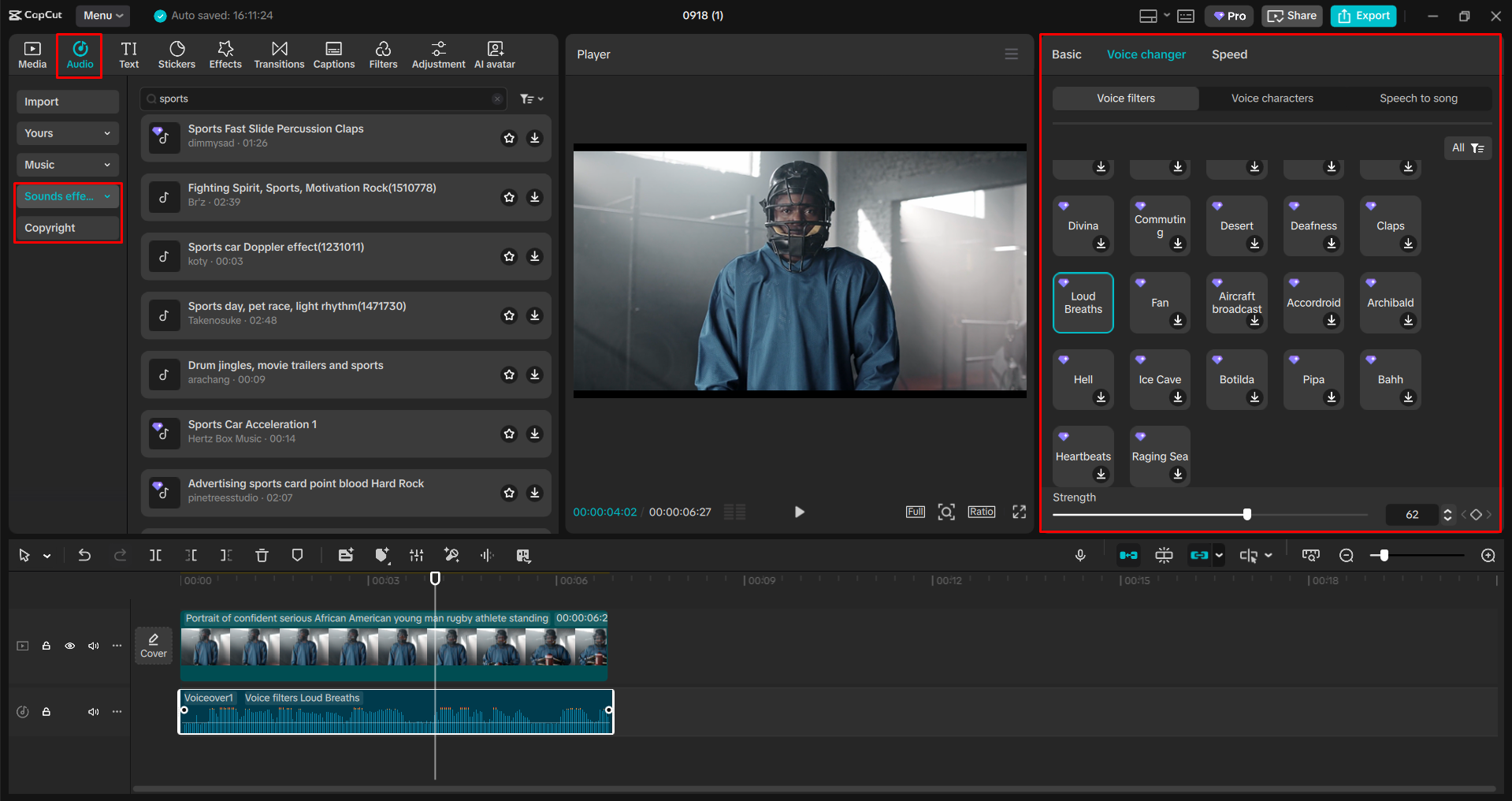Image resolution: width=1512 pixels, height=801 pixels.
Task: Adjust the Strength slider
Action: pos(1247,513)
